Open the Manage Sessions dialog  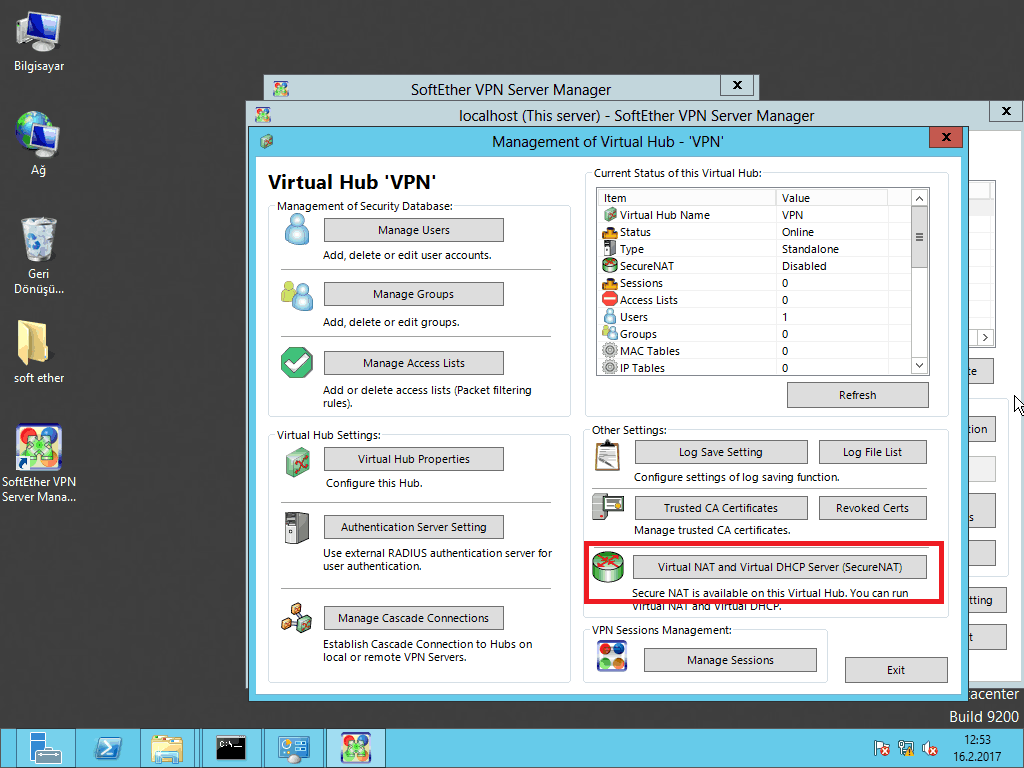pos(730,660)
